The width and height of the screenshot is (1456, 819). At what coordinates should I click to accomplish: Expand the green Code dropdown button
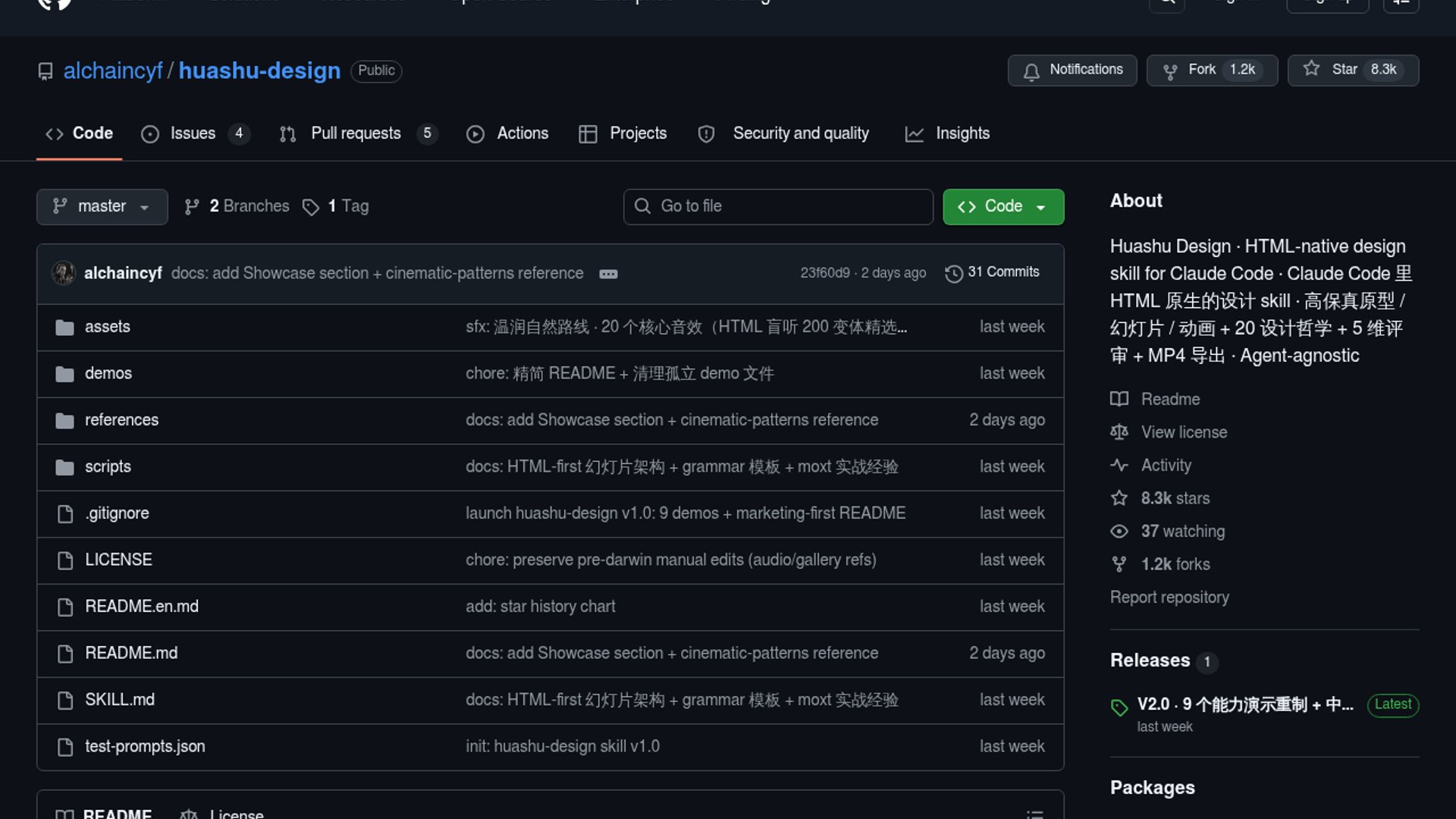(x=1003, y=206)
